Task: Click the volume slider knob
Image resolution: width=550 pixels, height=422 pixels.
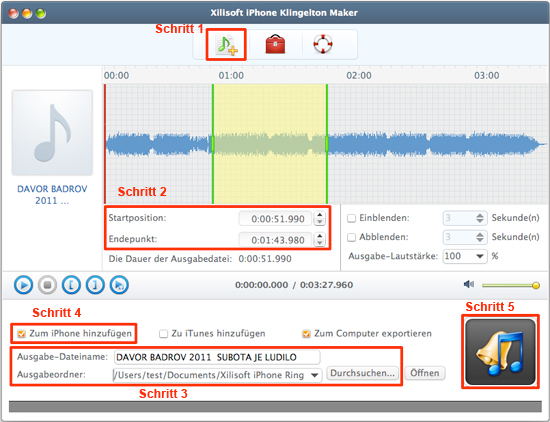Action: [536, 285]
